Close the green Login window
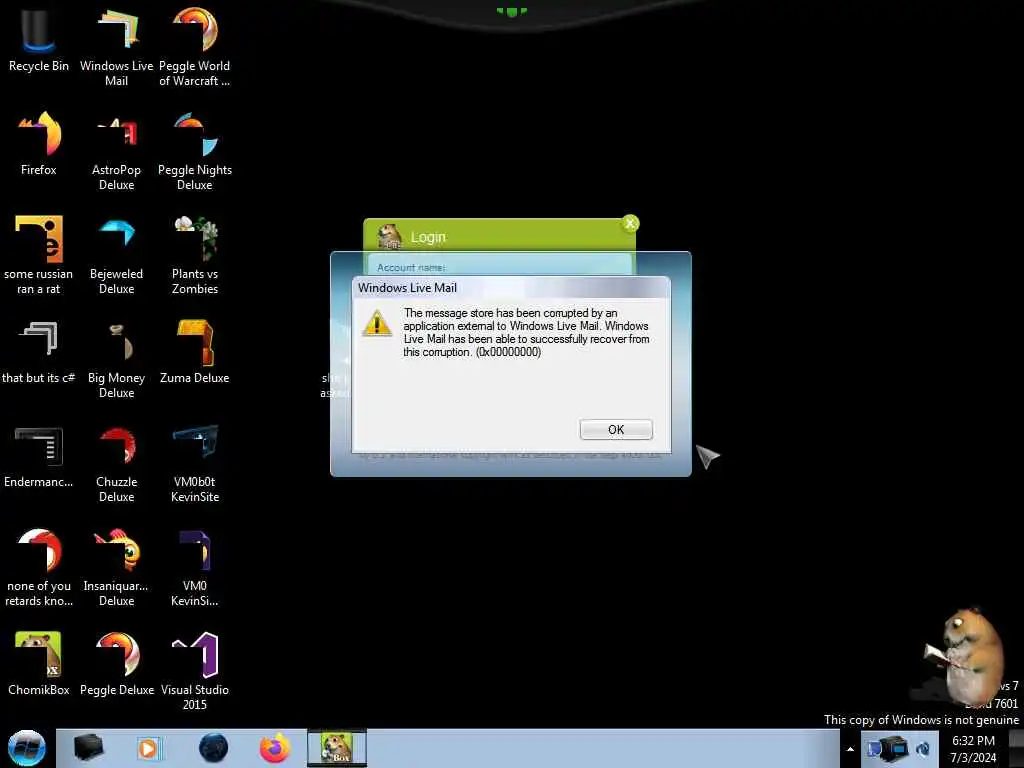 630,224
